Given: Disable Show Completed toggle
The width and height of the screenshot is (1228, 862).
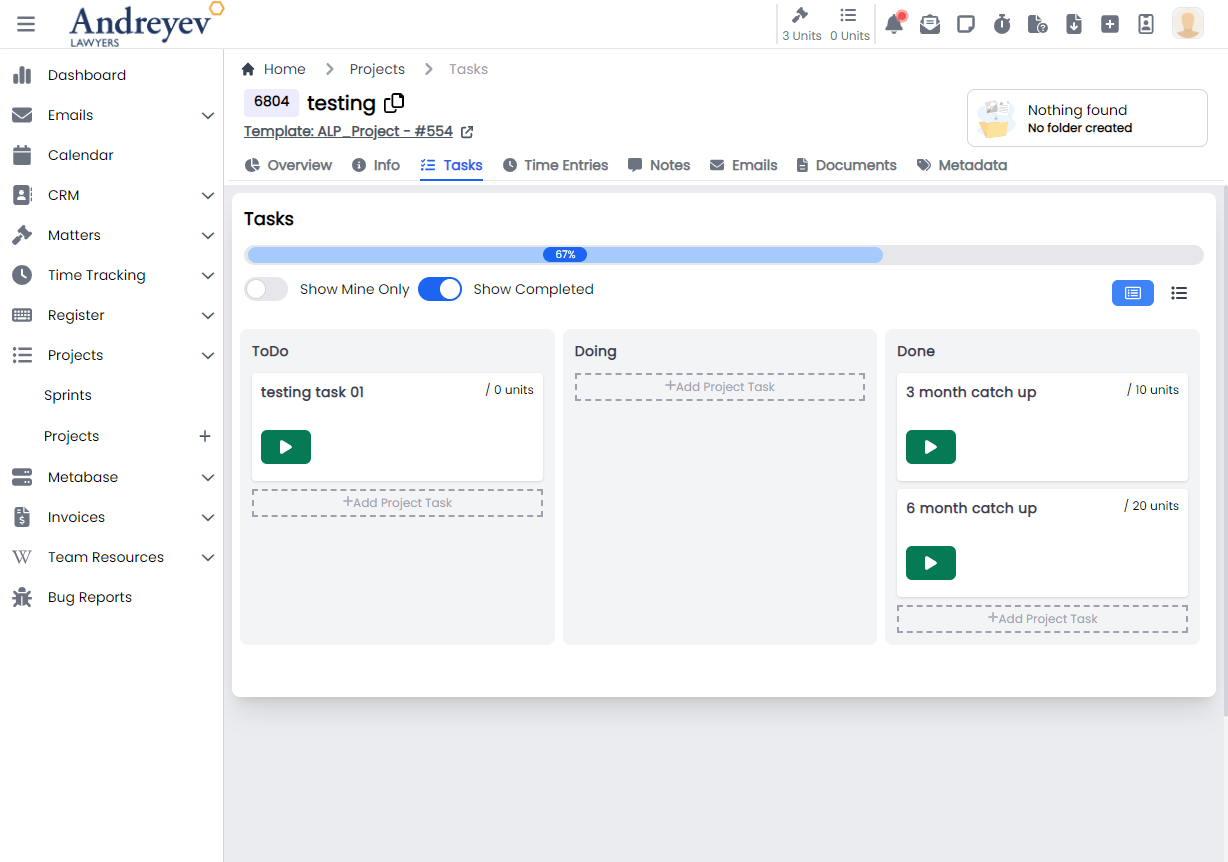Looking at the screenshot, I should click(440, 289).
